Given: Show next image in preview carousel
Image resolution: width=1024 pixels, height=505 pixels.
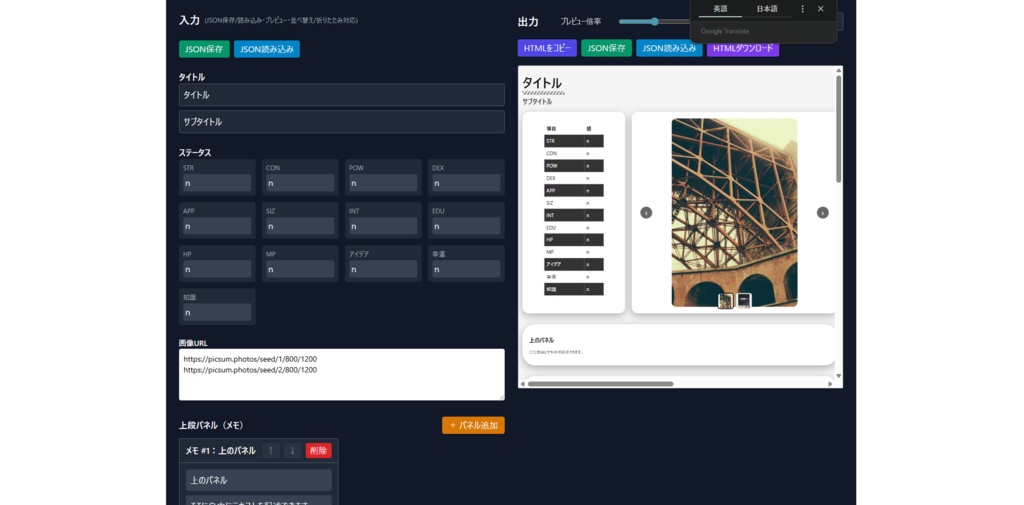Looking at the screenshot, I should click(x=823, y=212).
